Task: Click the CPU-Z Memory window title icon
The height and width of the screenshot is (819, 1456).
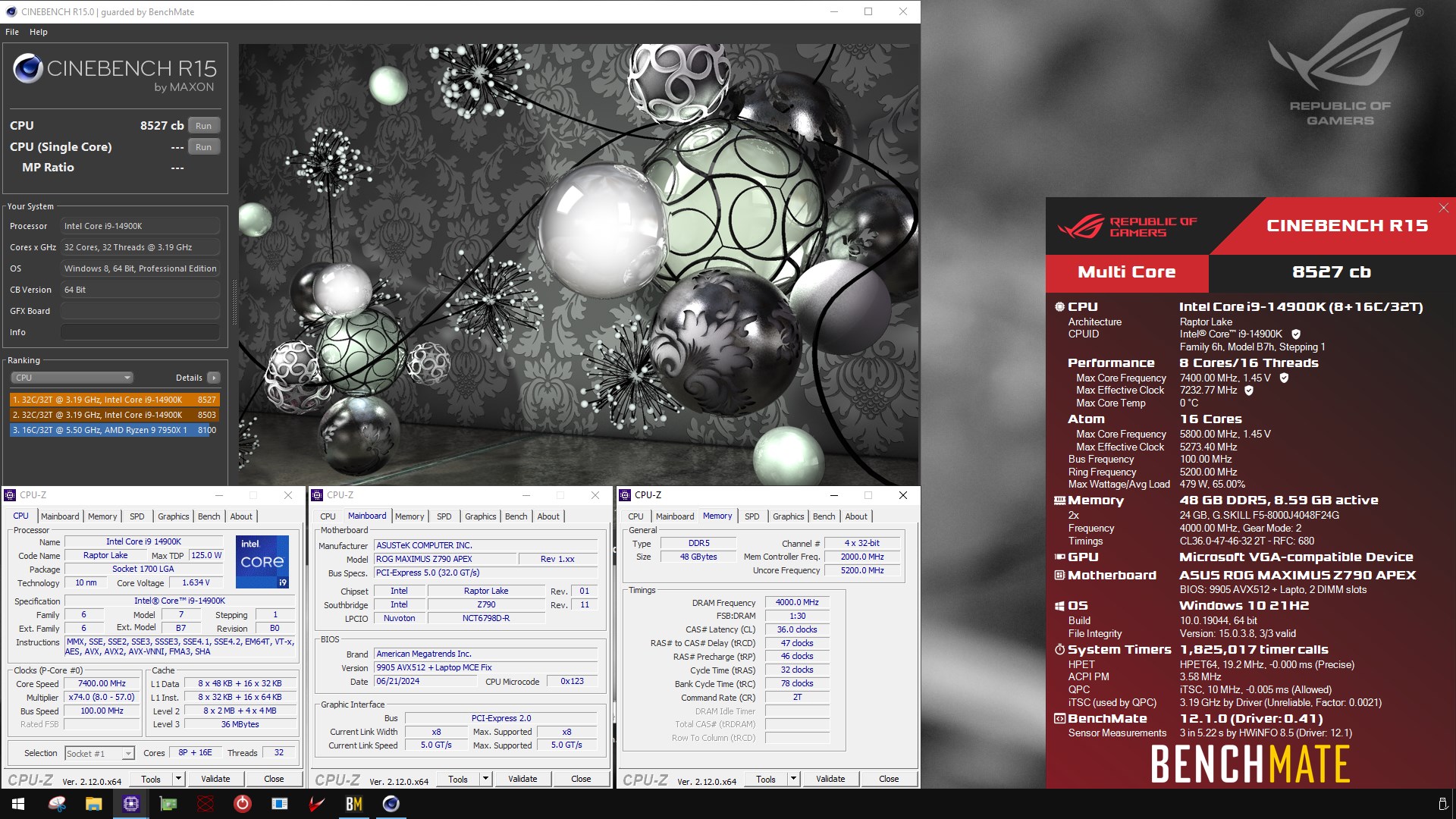Action: [x=625, y=495]
